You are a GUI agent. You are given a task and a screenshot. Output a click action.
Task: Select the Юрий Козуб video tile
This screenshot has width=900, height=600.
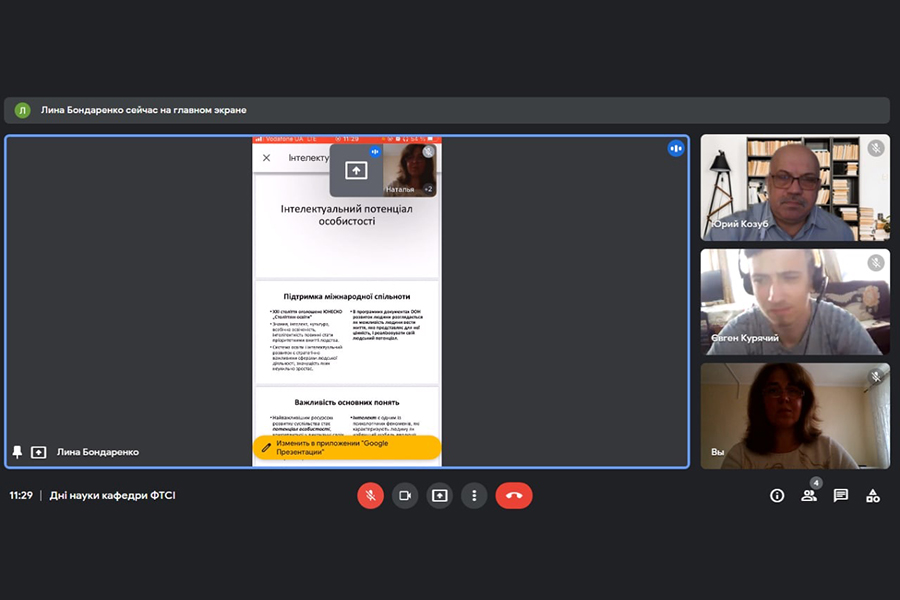[795, 188]
